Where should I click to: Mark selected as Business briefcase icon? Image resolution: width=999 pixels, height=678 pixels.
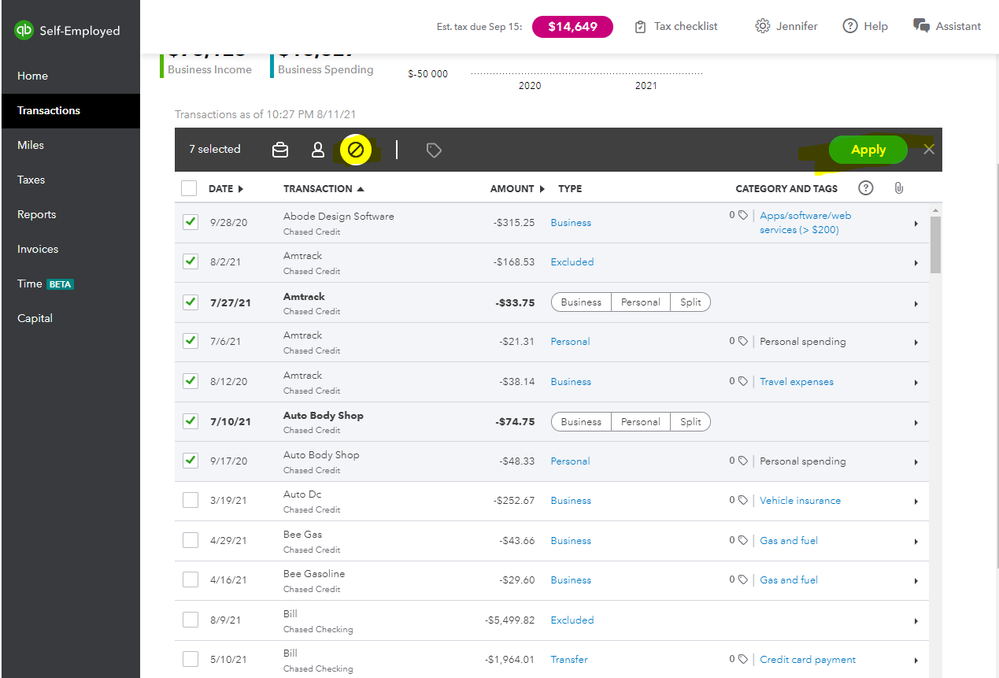280,150
